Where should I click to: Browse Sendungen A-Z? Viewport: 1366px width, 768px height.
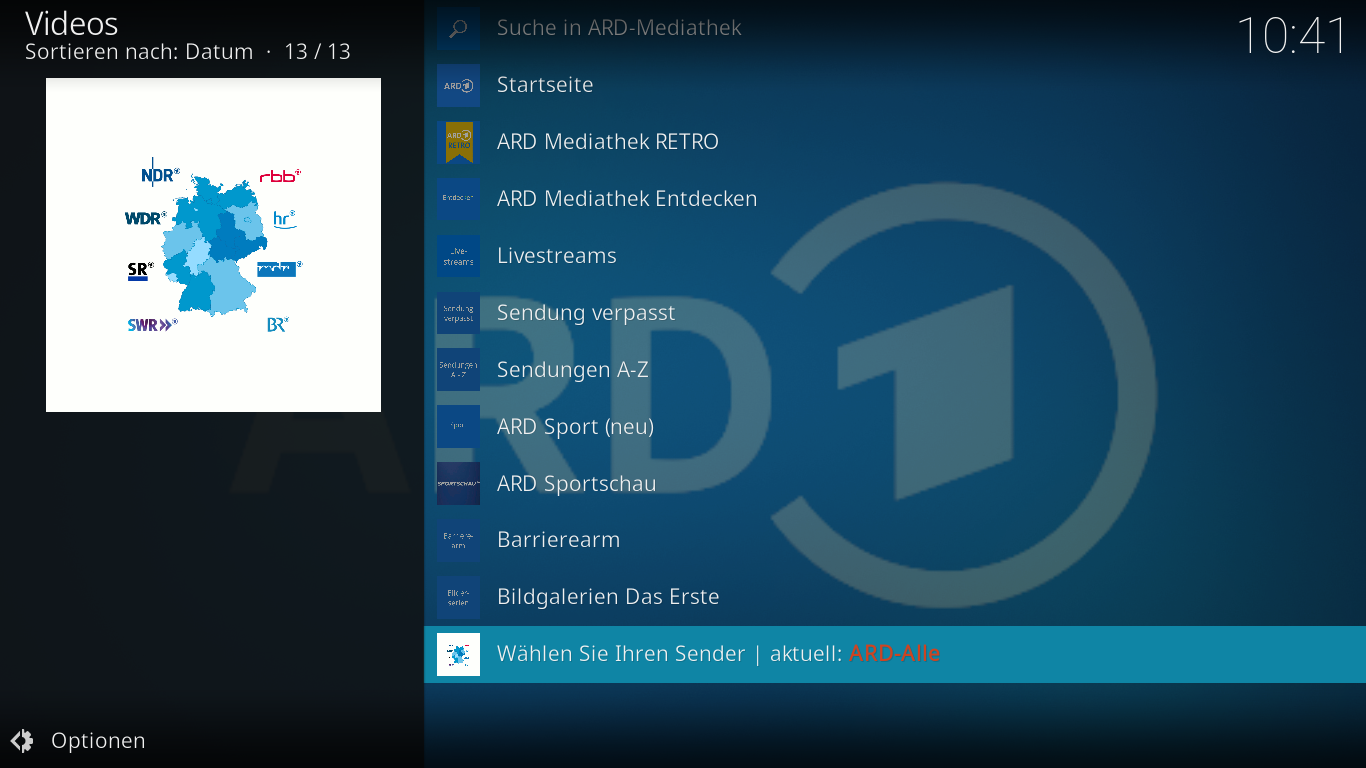pos(895,370)
